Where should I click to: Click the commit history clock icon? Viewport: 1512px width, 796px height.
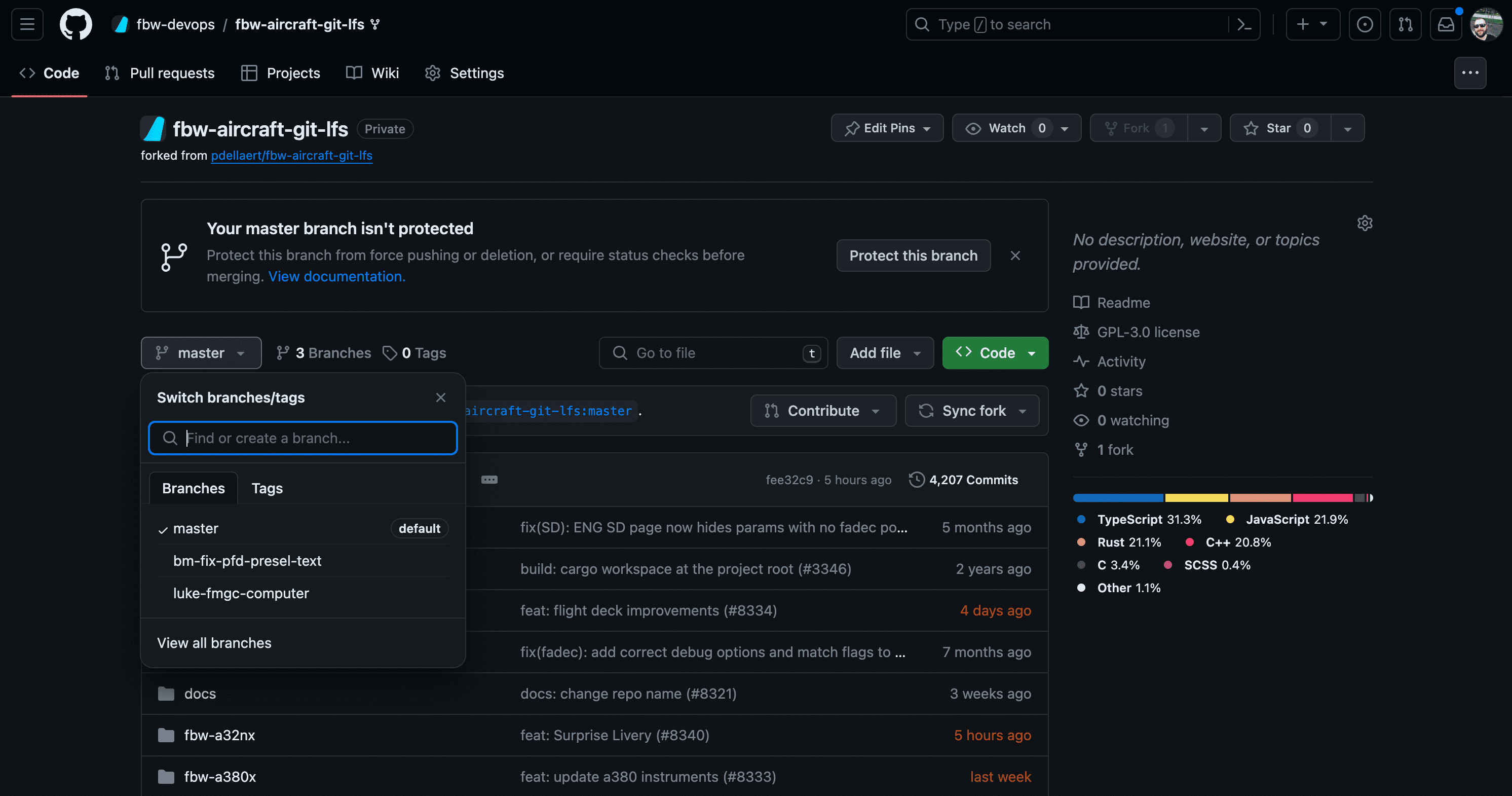click(x=916, y=480)
